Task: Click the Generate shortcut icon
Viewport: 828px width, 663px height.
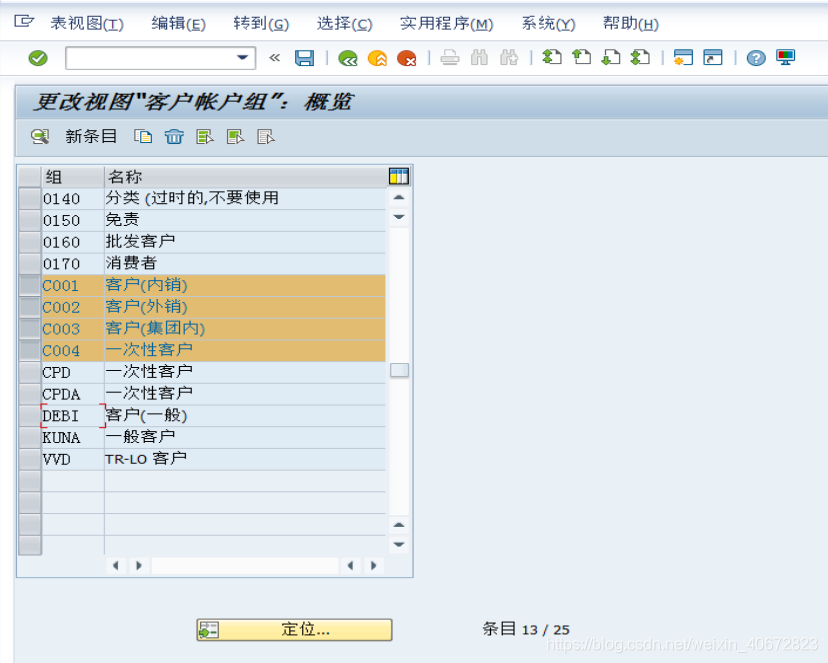Action: coord(712,57)
